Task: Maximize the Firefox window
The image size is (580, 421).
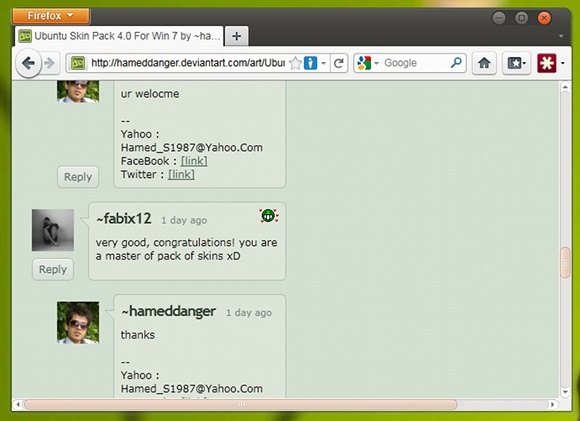Action: click(x=522, y=18)
